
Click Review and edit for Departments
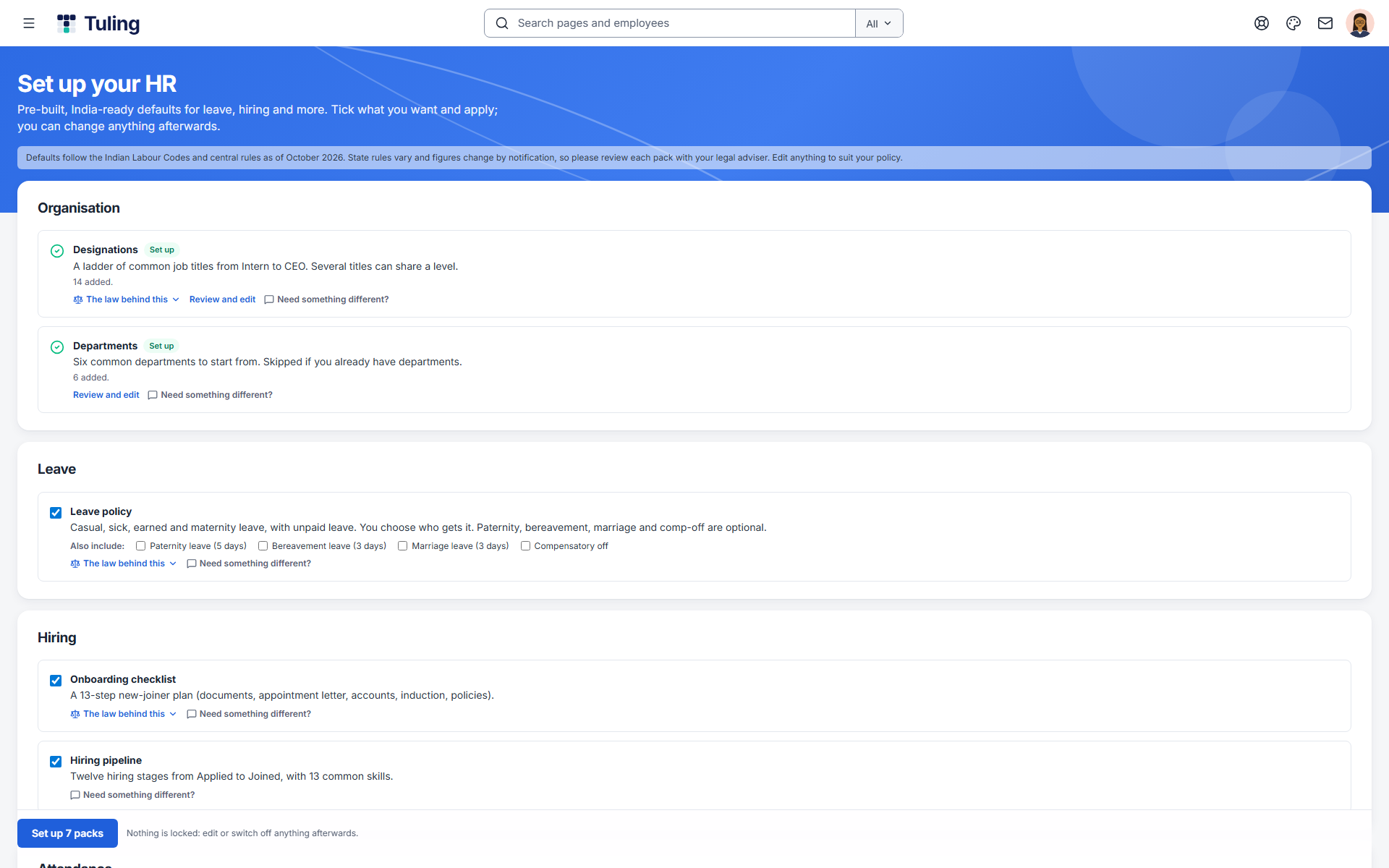click(106, 395)
